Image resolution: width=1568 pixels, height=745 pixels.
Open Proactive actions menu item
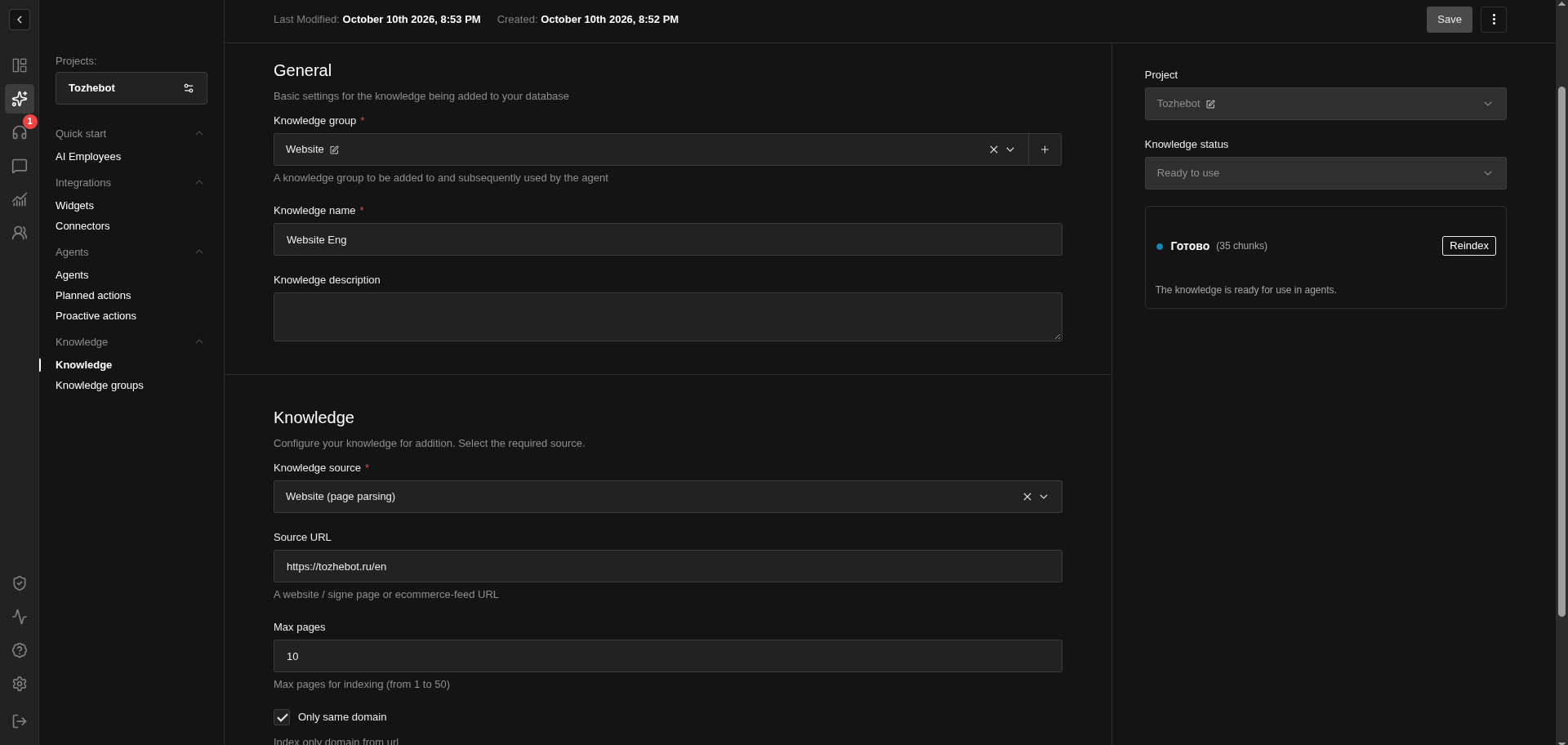click(x=96, y=316)
